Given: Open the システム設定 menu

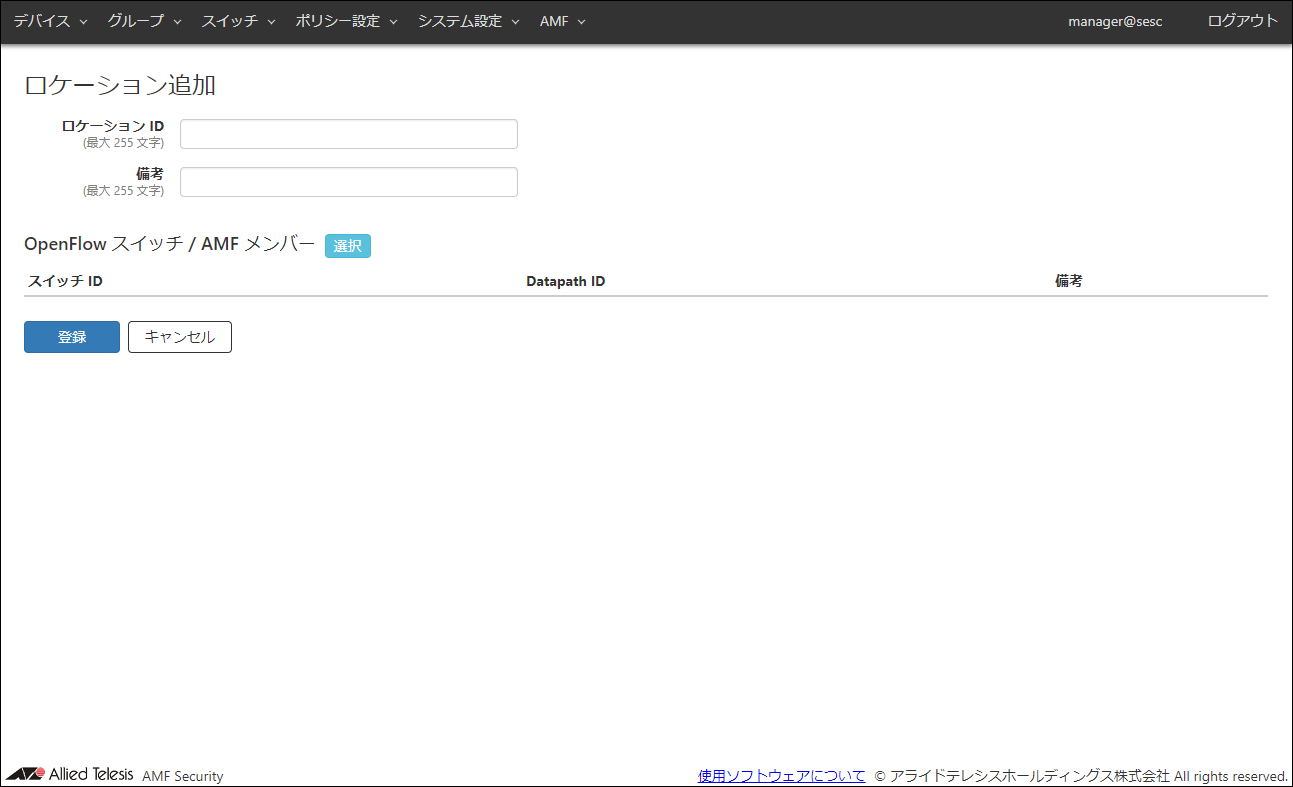Looking at the screenshot, I should (468, 21).
